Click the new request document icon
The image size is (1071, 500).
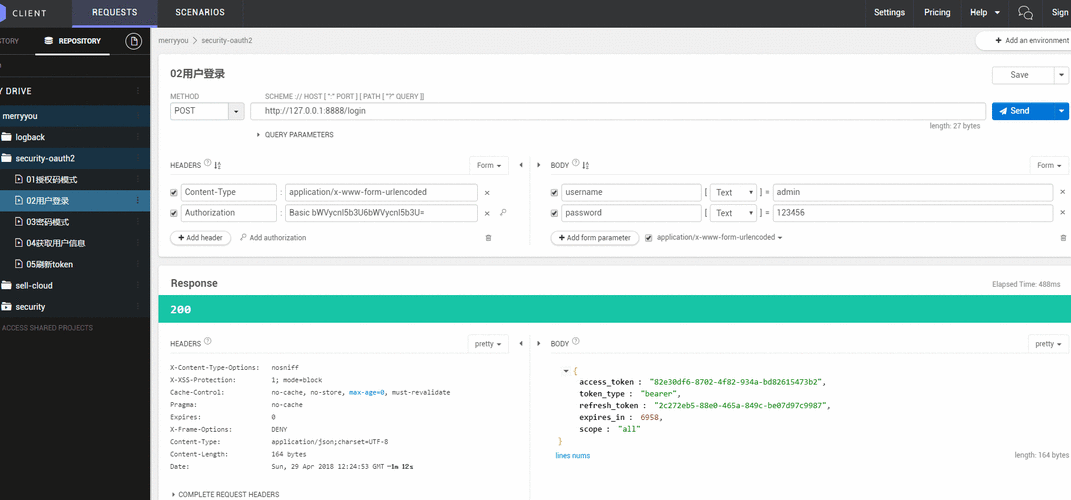[x=133, y=41]
